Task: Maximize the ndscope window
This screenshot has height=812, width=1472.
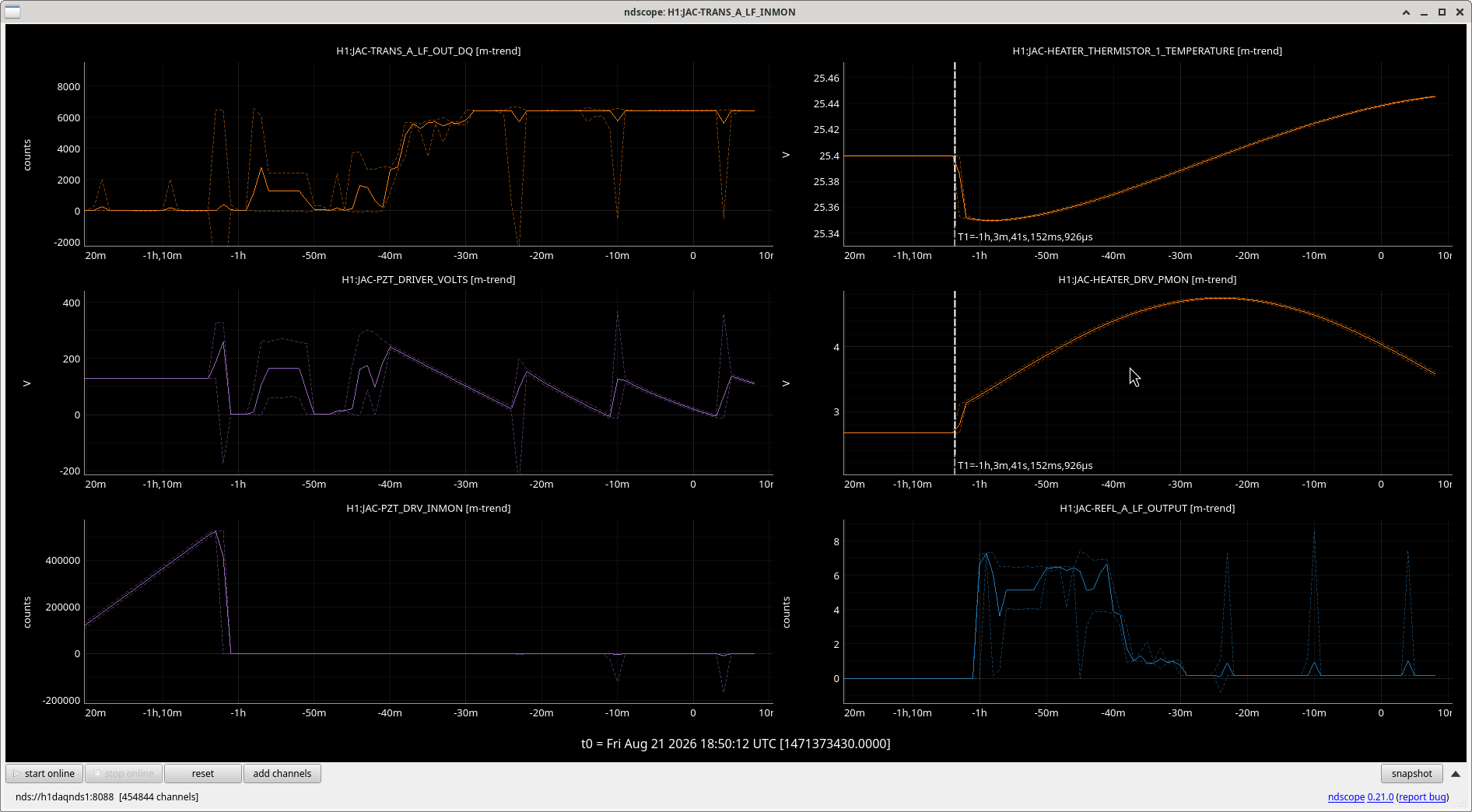Action: click(x=1442, y=12)
